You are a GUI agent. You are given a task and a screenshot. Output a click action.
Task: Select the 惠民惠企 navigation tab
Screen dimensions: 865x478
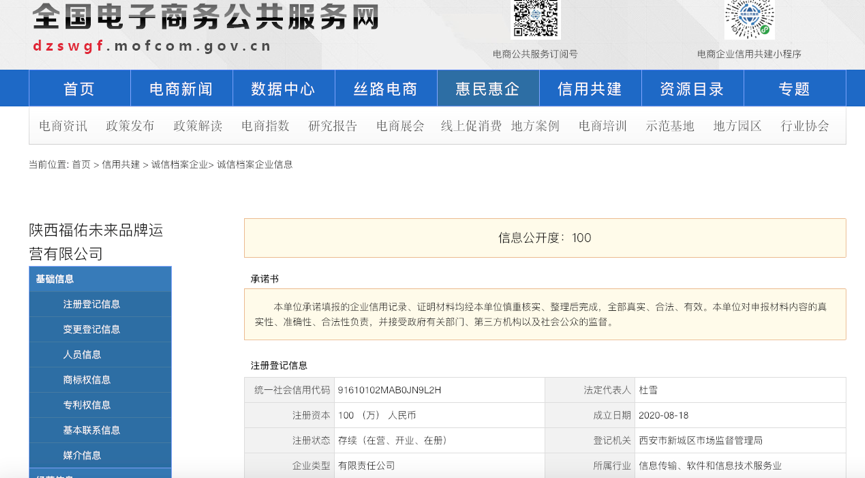pos(488,88)
